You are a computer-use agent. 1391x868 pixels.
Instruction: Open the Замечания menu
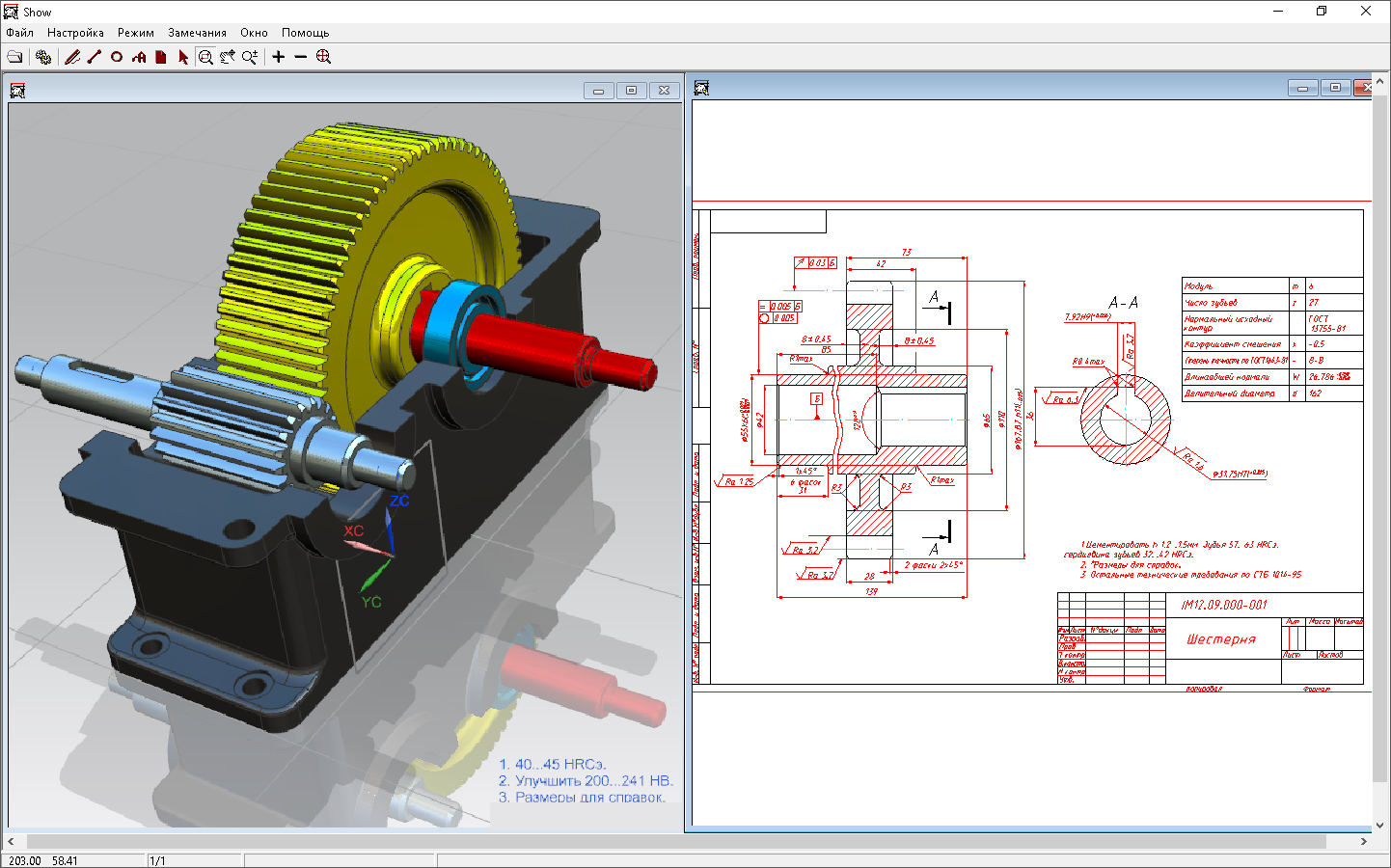coord(197,33)
